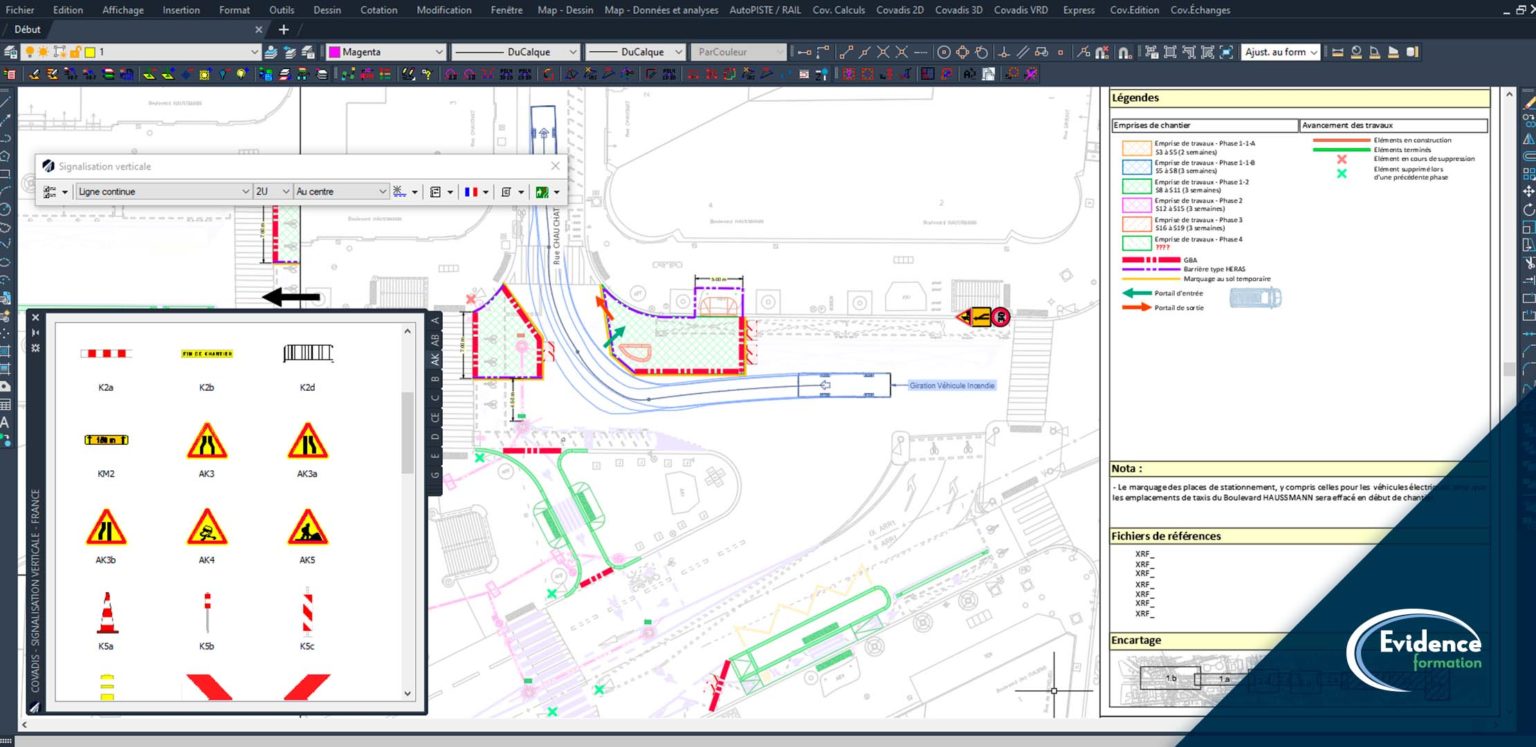The height and width of the screenshot is (747, 1536).
Task: Expand the 'Ligne continue' dropdown
Action: coord(245,192)
